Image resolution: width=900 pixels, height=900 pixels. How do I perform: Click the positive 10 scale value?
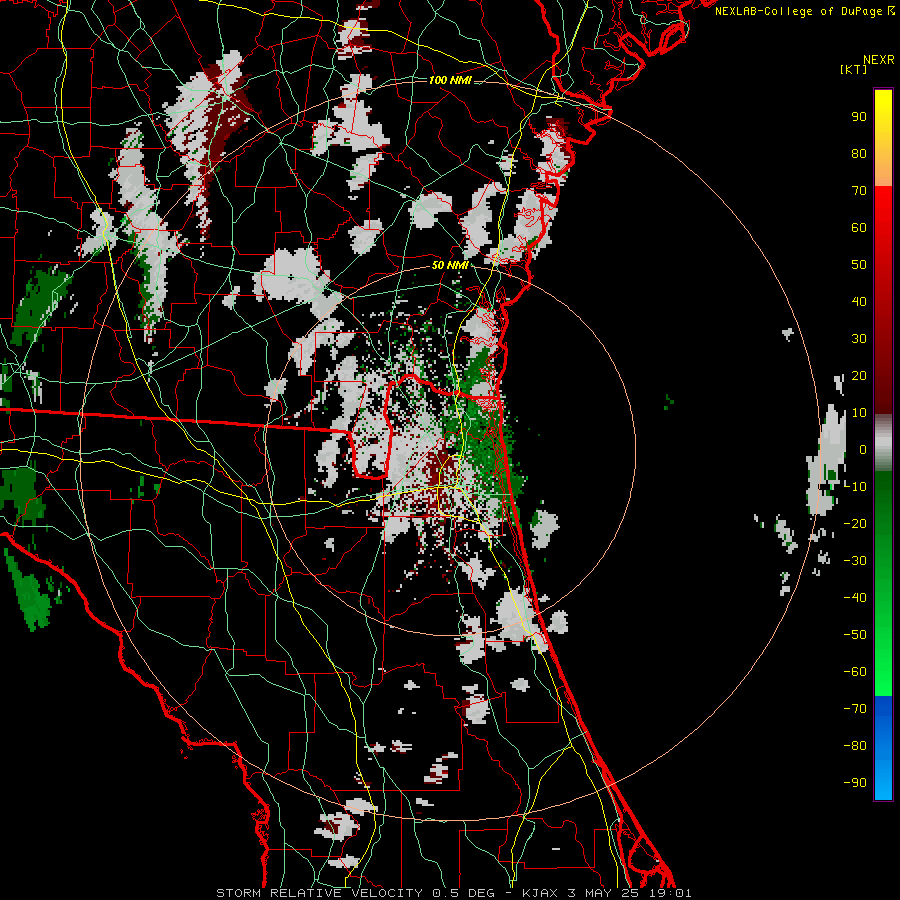(x=859, y=413)
